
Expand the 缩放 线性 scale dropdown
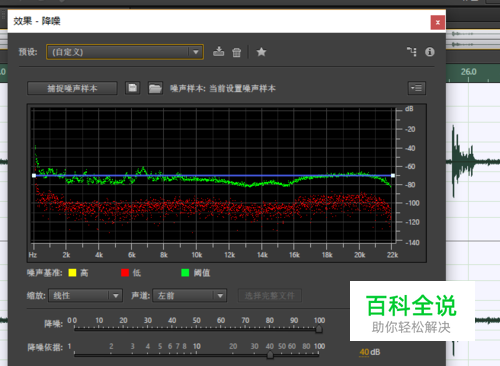[86, 296]
